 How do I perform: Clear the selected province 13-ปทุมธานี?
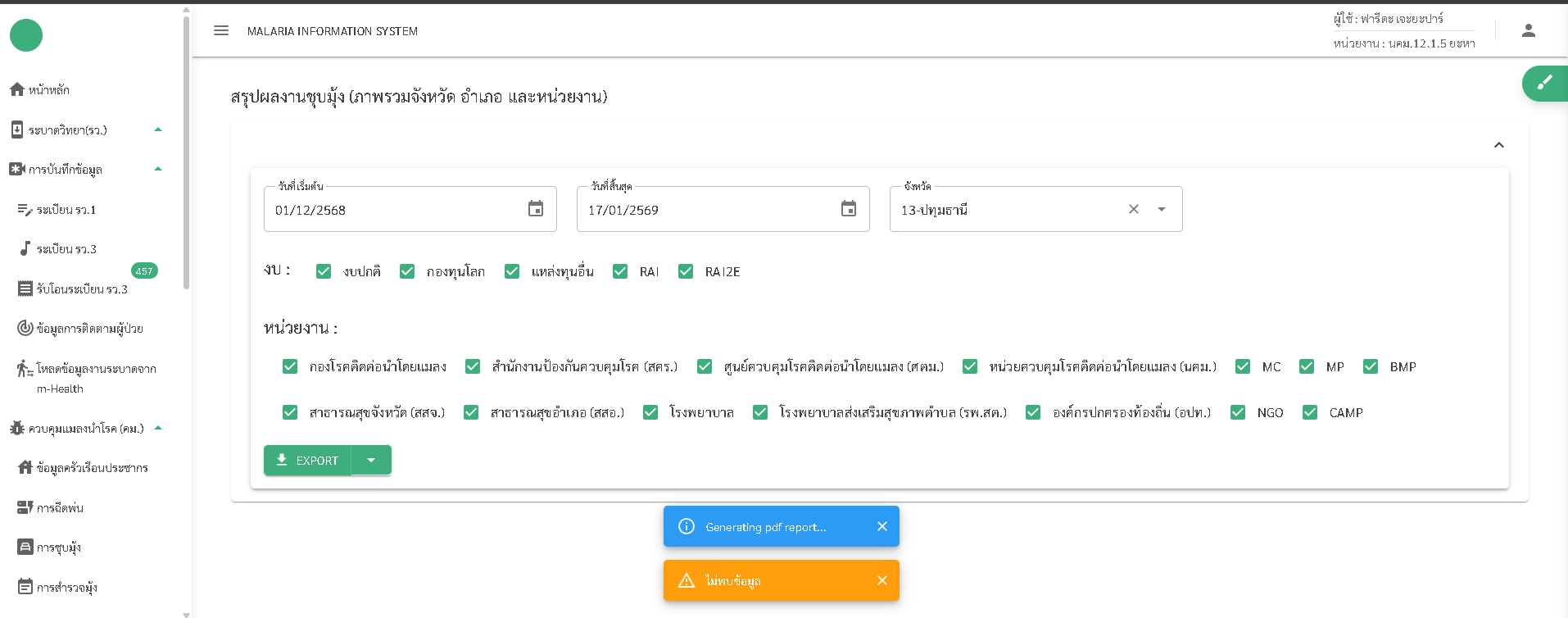pos(1134,209)
